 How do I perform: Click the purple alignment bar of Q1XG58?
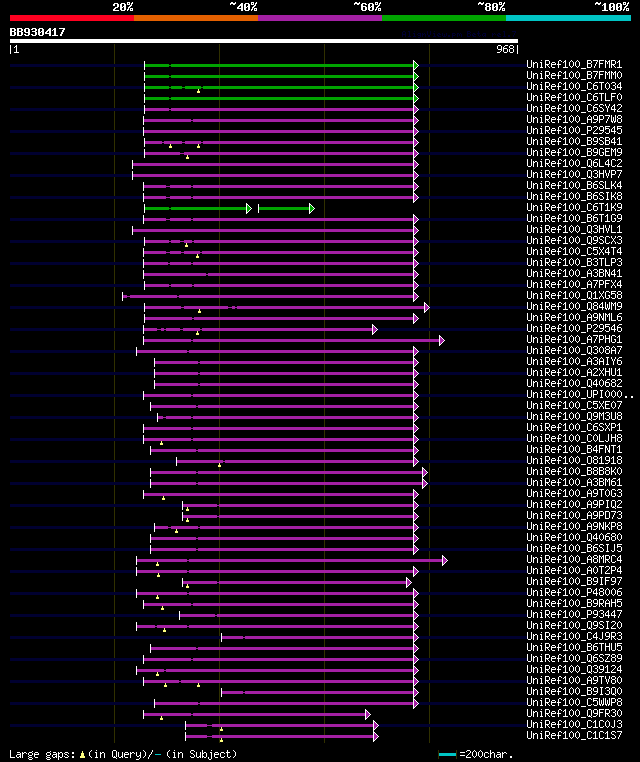(269, 296)
